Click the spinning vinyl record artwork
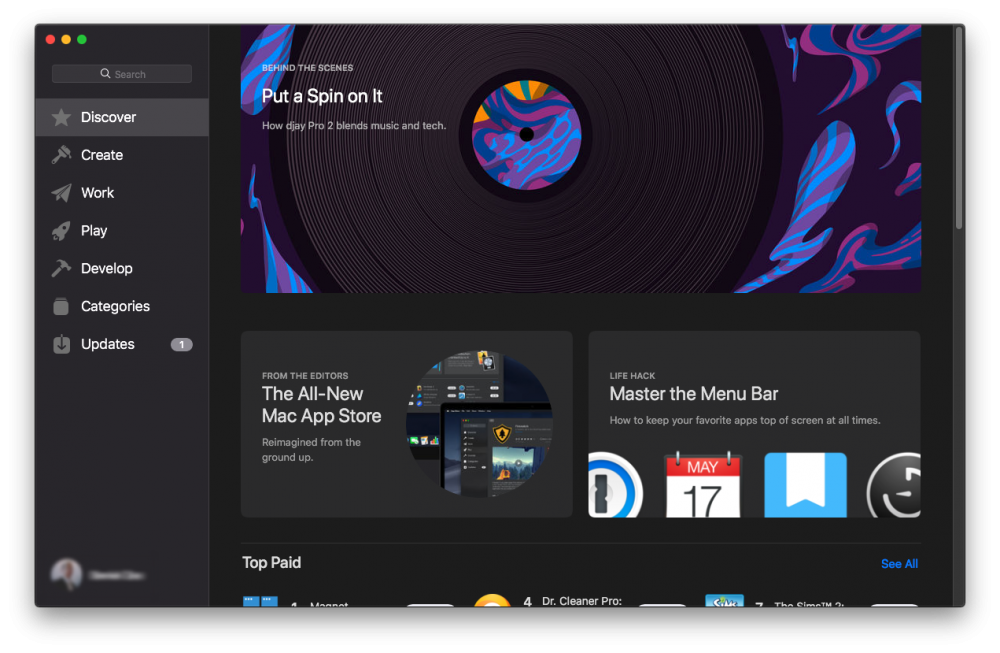Image resolution: width=1000 pixels, height=653 pixels. pos(527,135)
